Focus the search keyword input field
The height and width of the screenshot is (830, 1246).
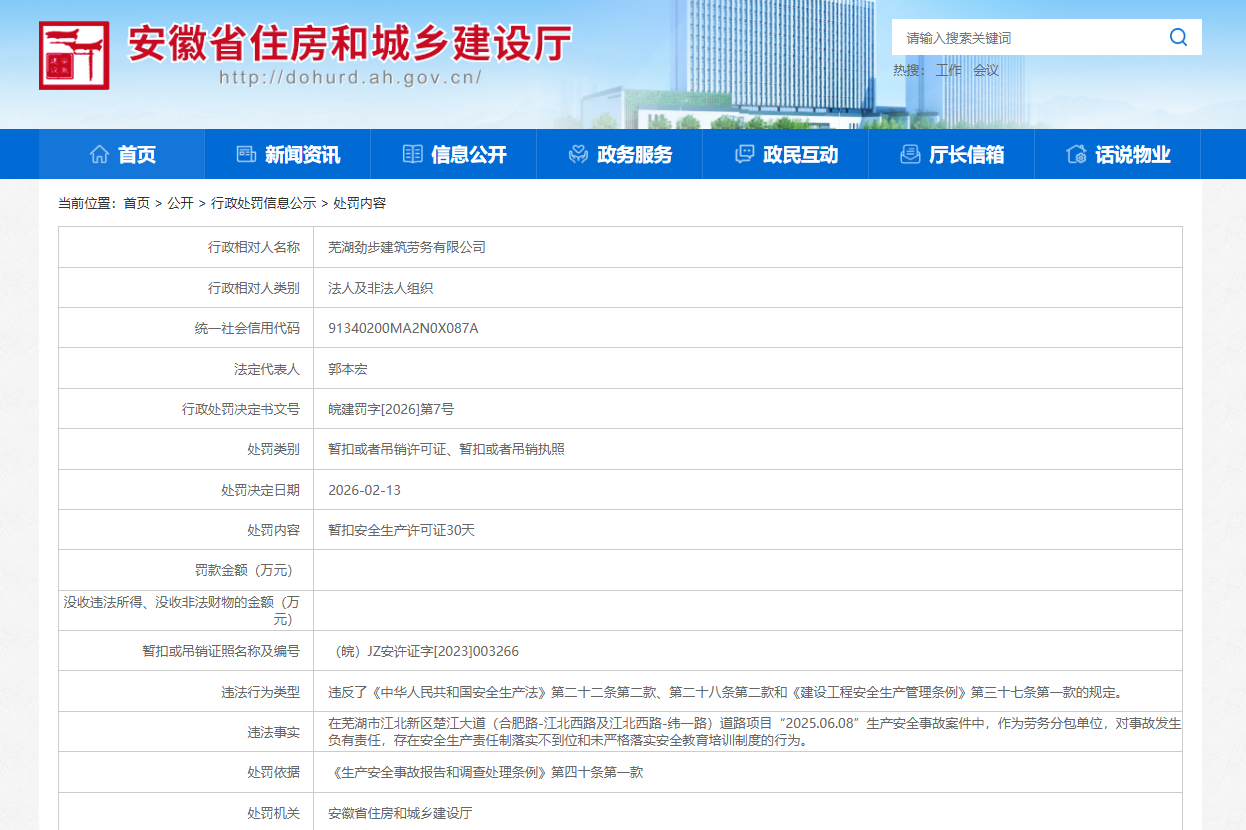pyautogui.click(x=1030, y=38)
